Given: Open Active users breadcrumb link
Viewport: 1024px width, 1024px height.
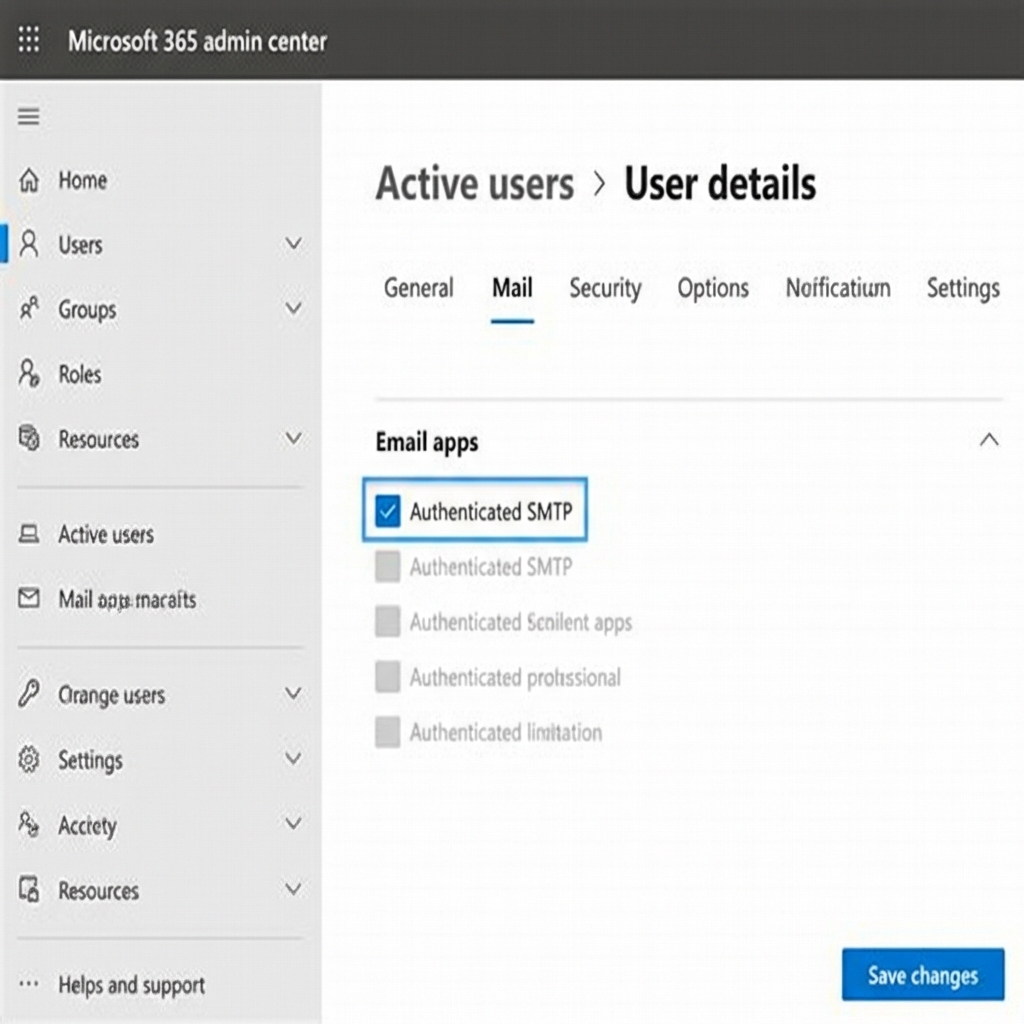Looking at the screenshot, I should (474, 184).
